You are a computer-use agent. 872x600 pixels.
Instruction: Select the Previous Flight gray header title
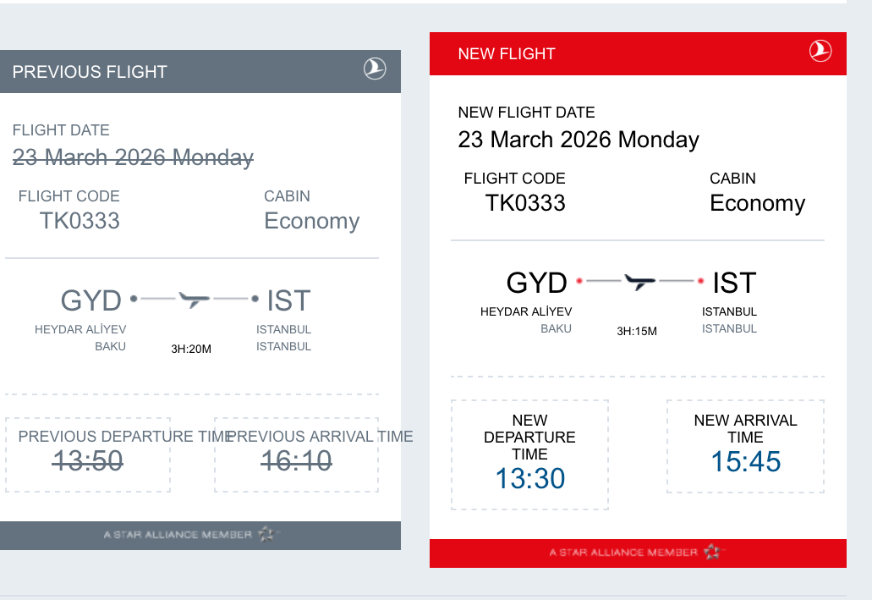(90, 72)
